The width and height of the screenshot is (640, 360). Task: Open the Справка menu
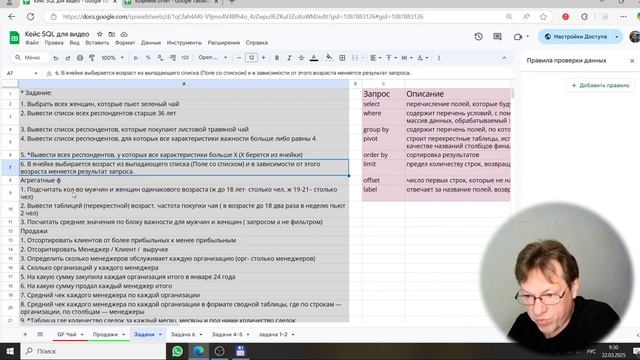(257, 43)
